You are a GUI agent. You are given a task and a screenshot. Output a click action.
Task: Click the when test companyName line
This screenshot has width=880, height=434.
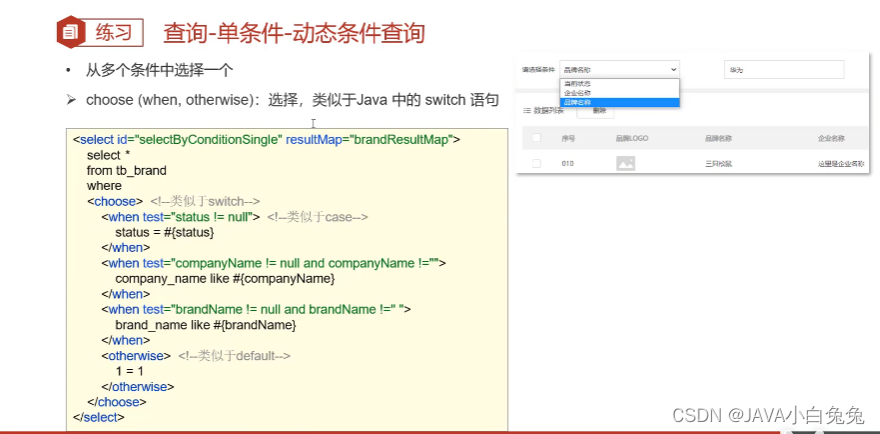(273, 263)
